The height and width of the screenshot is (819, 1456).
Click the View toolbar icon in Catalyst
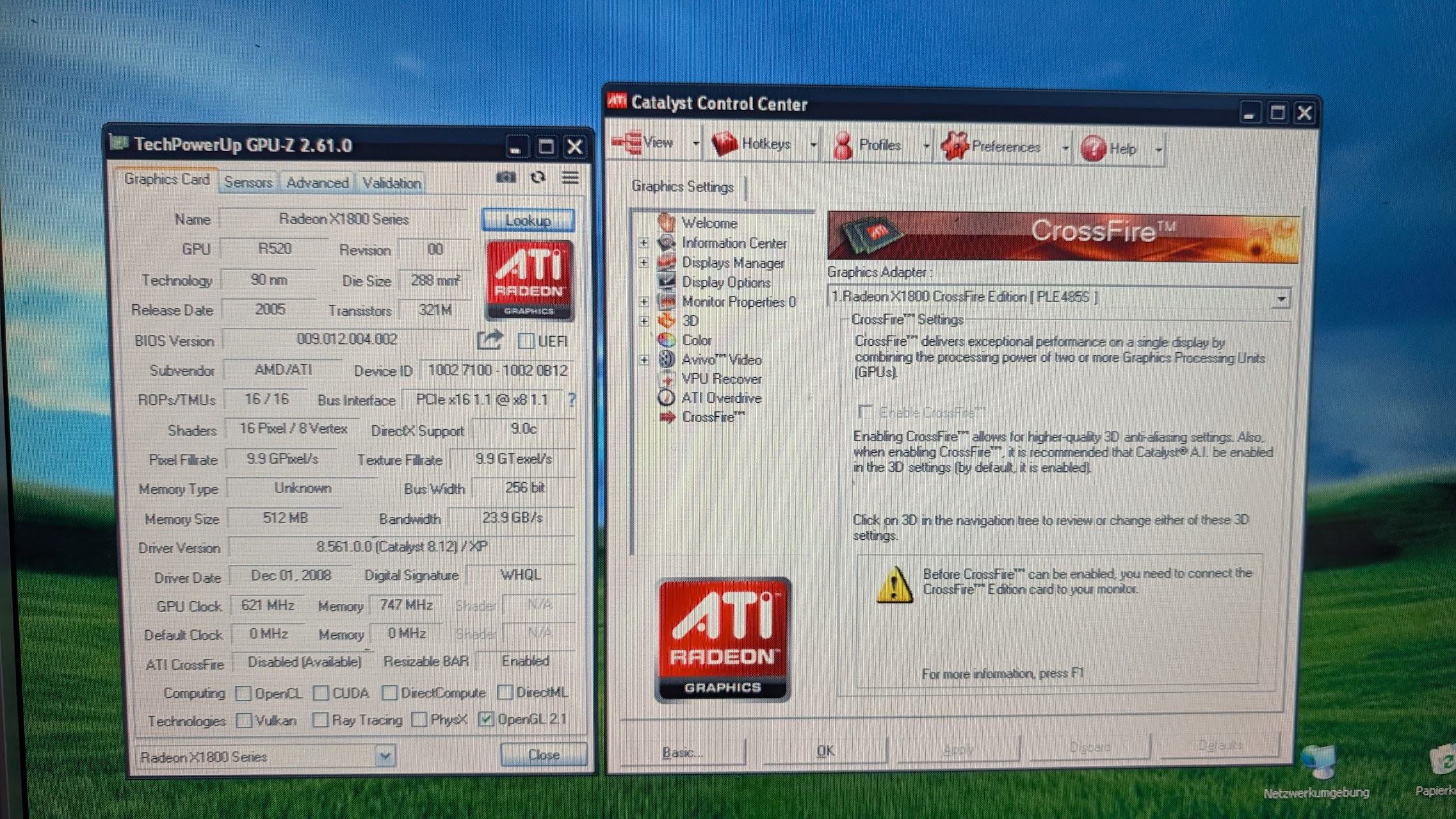(627, 142)
